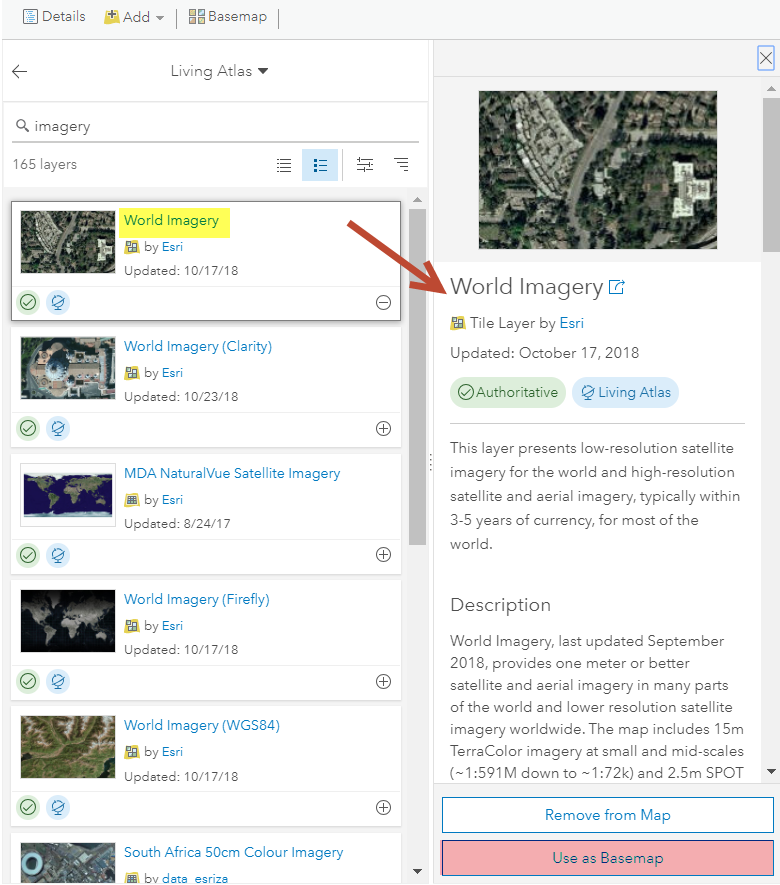Image resolution: width=780 pixels, height=885 pixels.
Task: Click World Imagery (WGS84) thumbnail
Action: click(68, 747)
